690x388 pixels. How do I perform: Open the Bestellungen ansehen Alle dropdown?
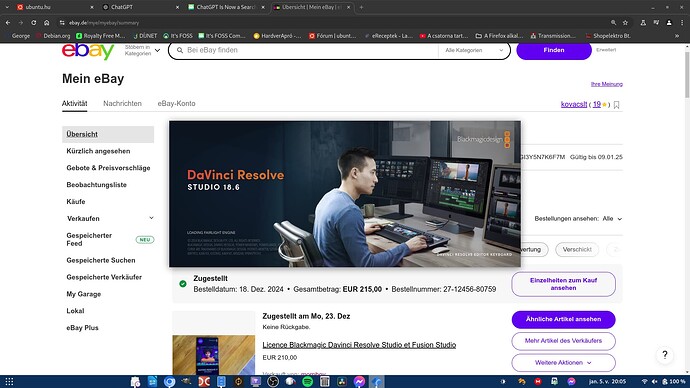pos(612,219)
